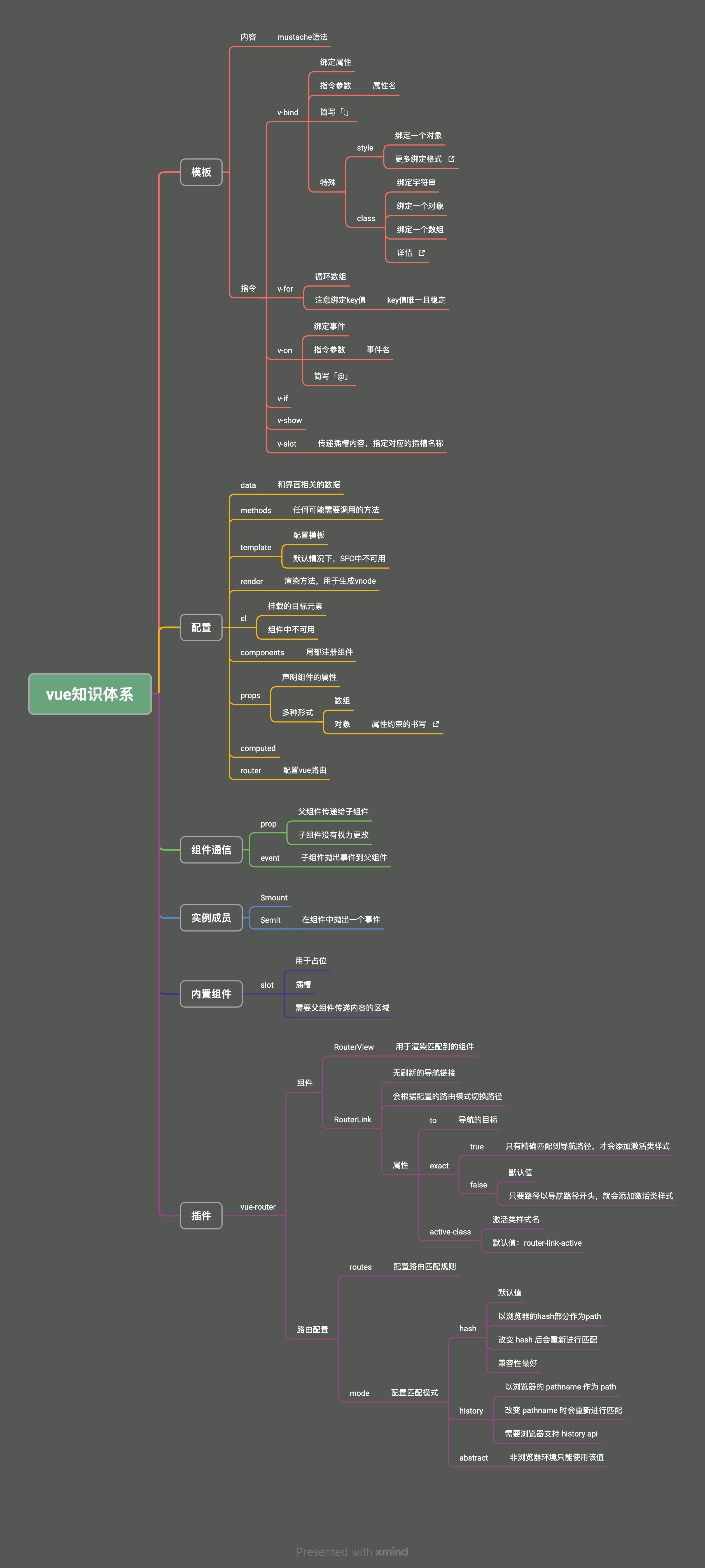Click the 多种形式 node
The height and width of the screenshot is (1568, 705).
point(298,712)
